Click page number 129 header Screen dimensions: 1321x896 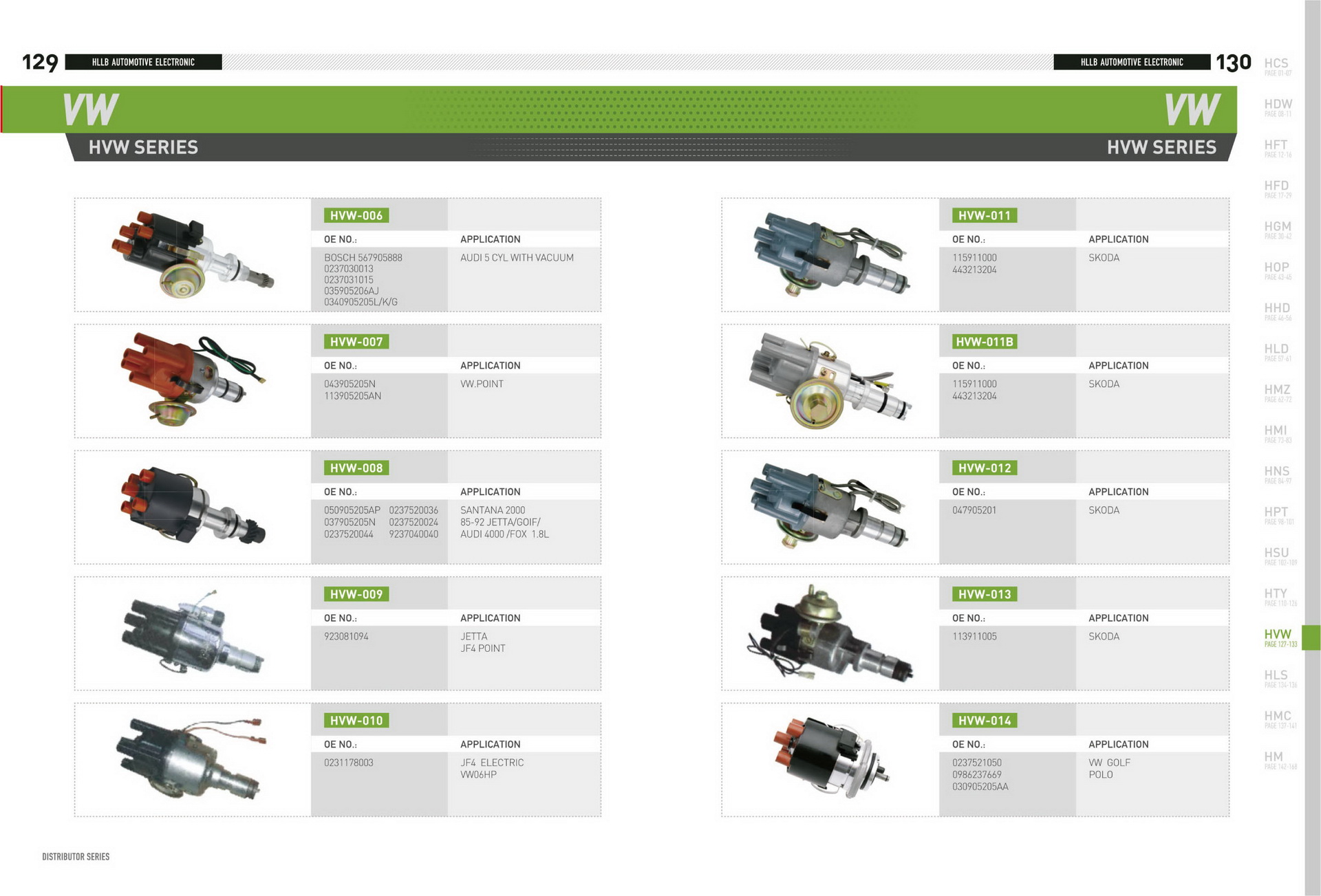[40, 63]
